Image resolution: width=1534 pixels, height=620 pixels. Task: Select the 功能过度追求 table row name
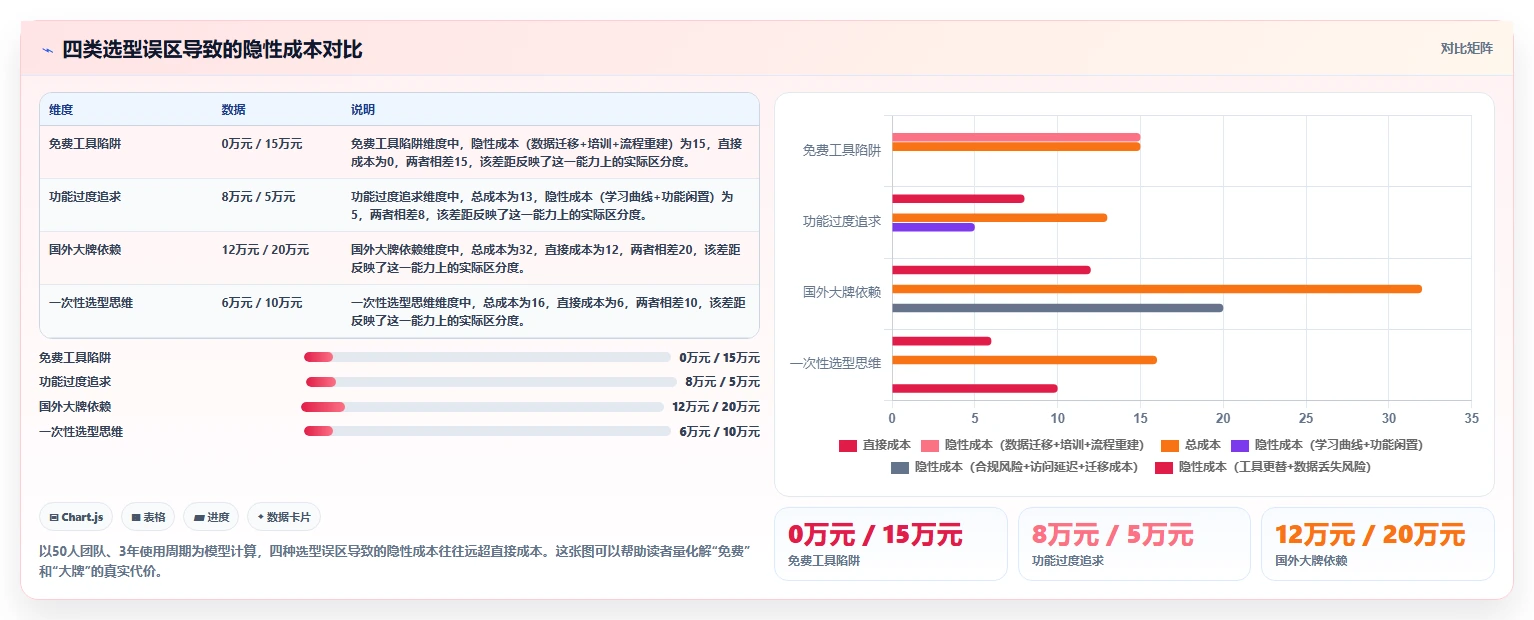pos(85,197)
